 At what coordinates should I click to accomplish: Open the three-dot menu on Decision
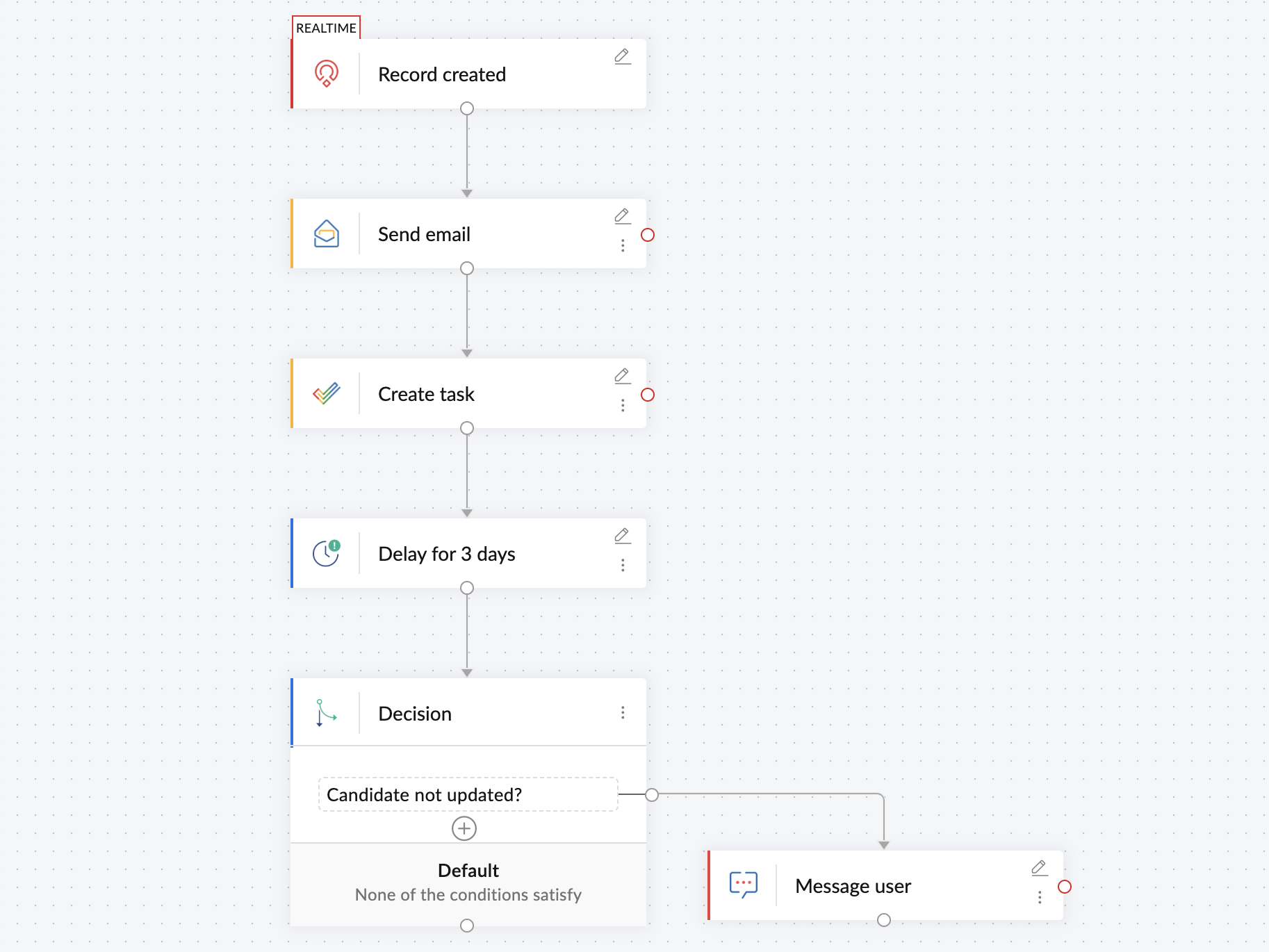click(623, 713)
